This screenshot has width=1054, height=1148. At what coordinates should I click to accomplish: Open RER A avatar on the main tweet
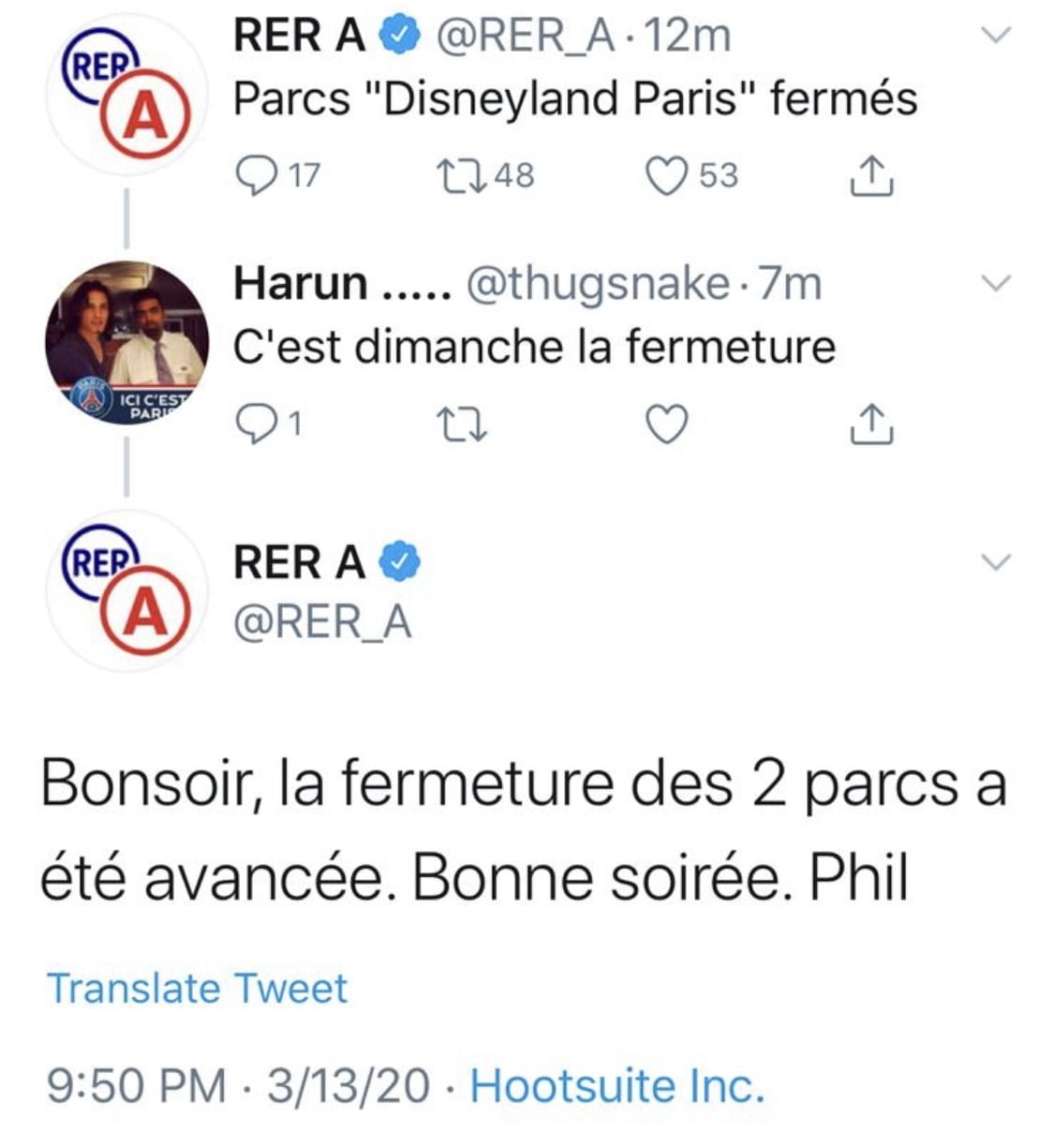click(126, 590)
